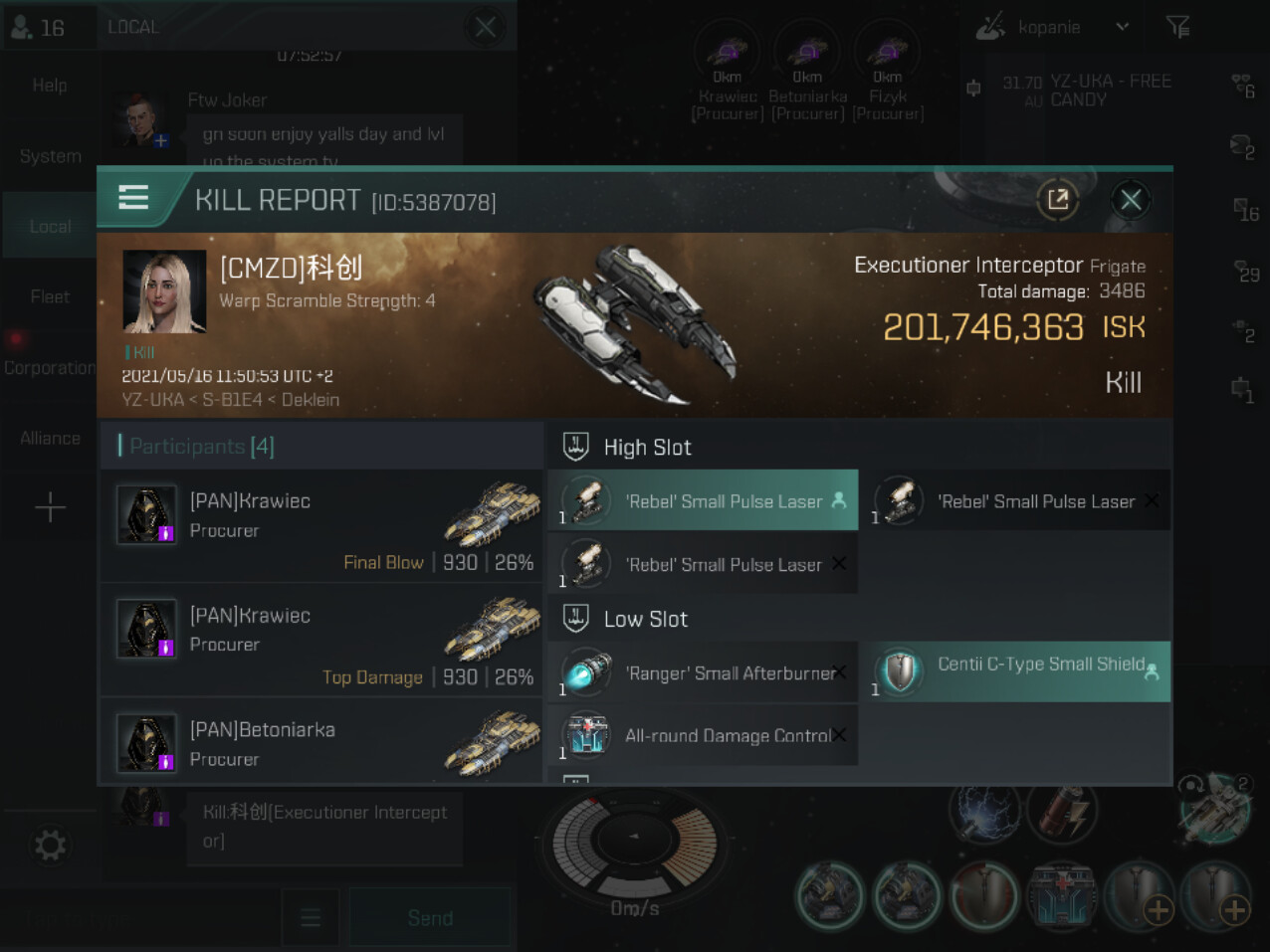This screenshot has height=952, width=1270.
Task: Open the settings gear in chat sidebar
Action: pos(50,845)
